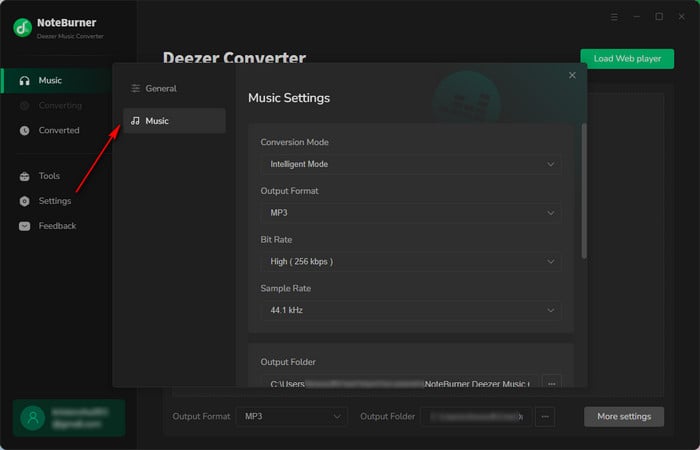This screenshot has height=450, width=700.
Task: Open the Output Format dropdown in Music Settings
Action: coord(411,213)
